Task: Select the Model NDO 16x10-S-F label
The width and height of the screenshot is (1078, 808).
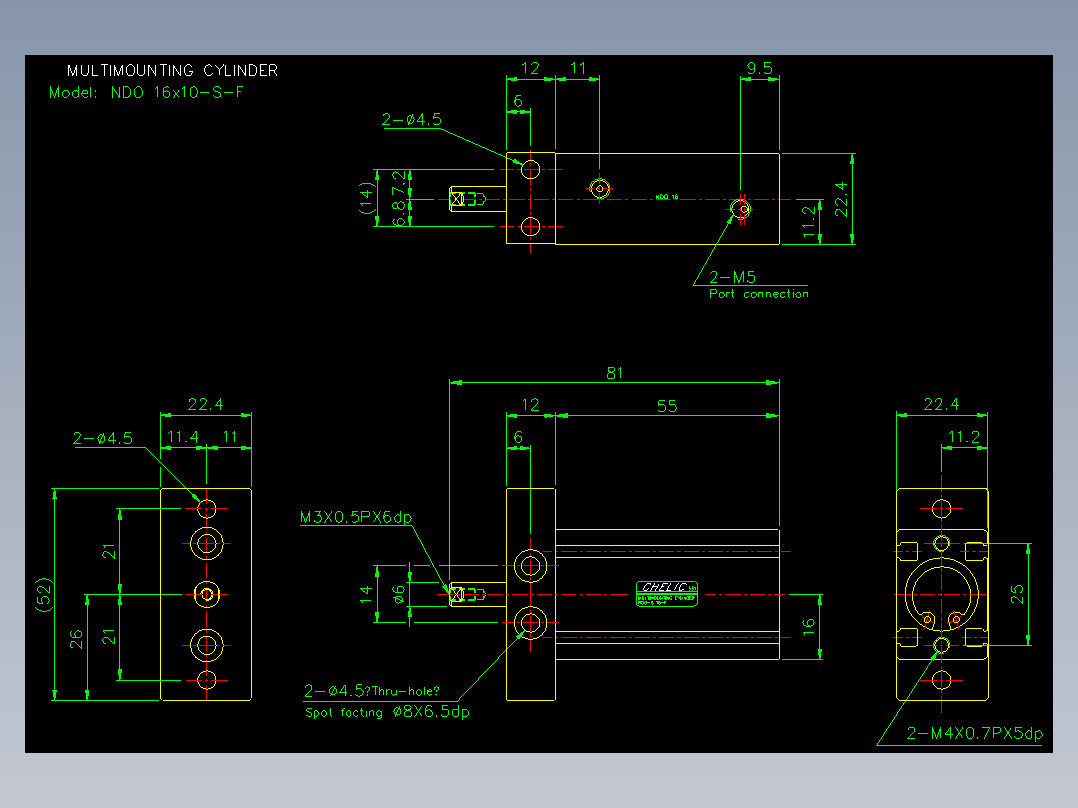Action: 146,92
